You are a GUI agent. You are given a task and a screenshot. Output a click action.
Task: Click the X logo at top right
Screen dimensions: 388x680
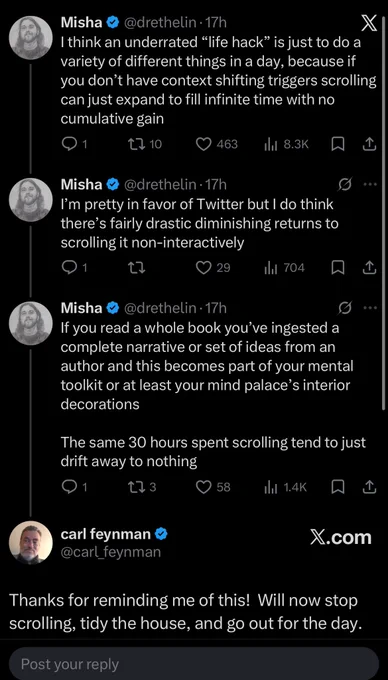tap(369, 25)
